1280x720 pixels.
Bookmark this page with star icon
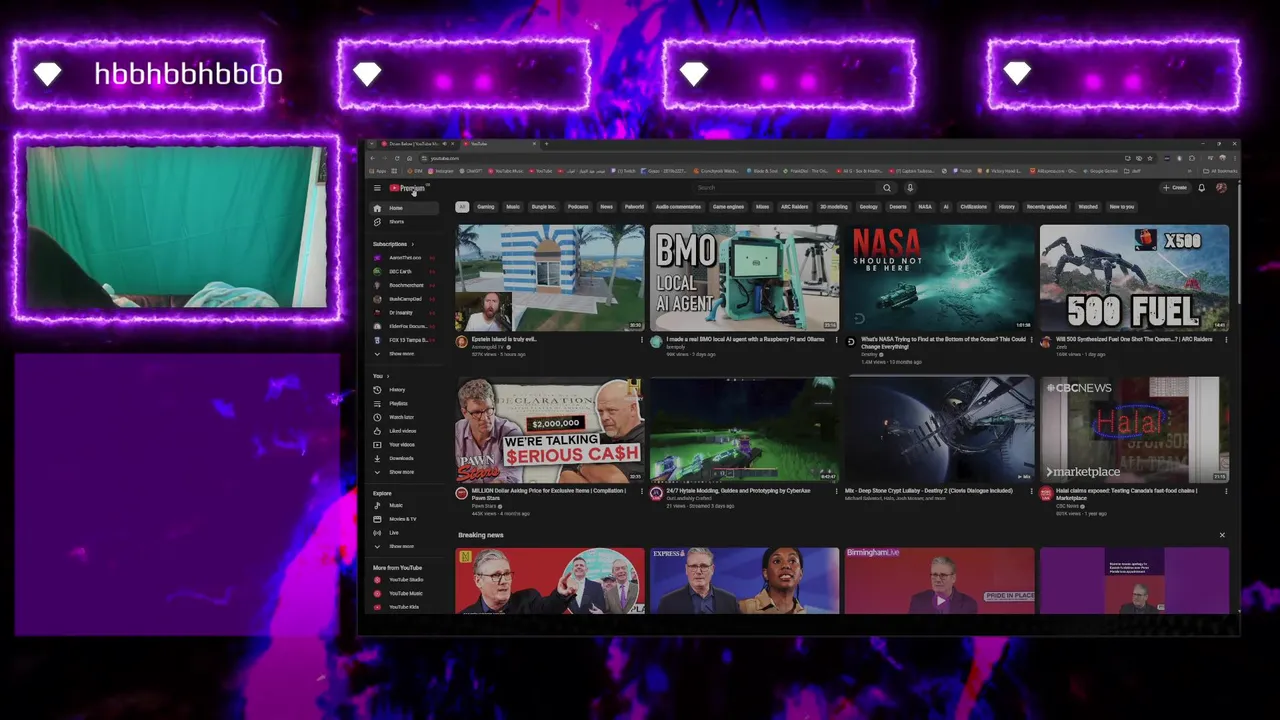pos(1150,158)
